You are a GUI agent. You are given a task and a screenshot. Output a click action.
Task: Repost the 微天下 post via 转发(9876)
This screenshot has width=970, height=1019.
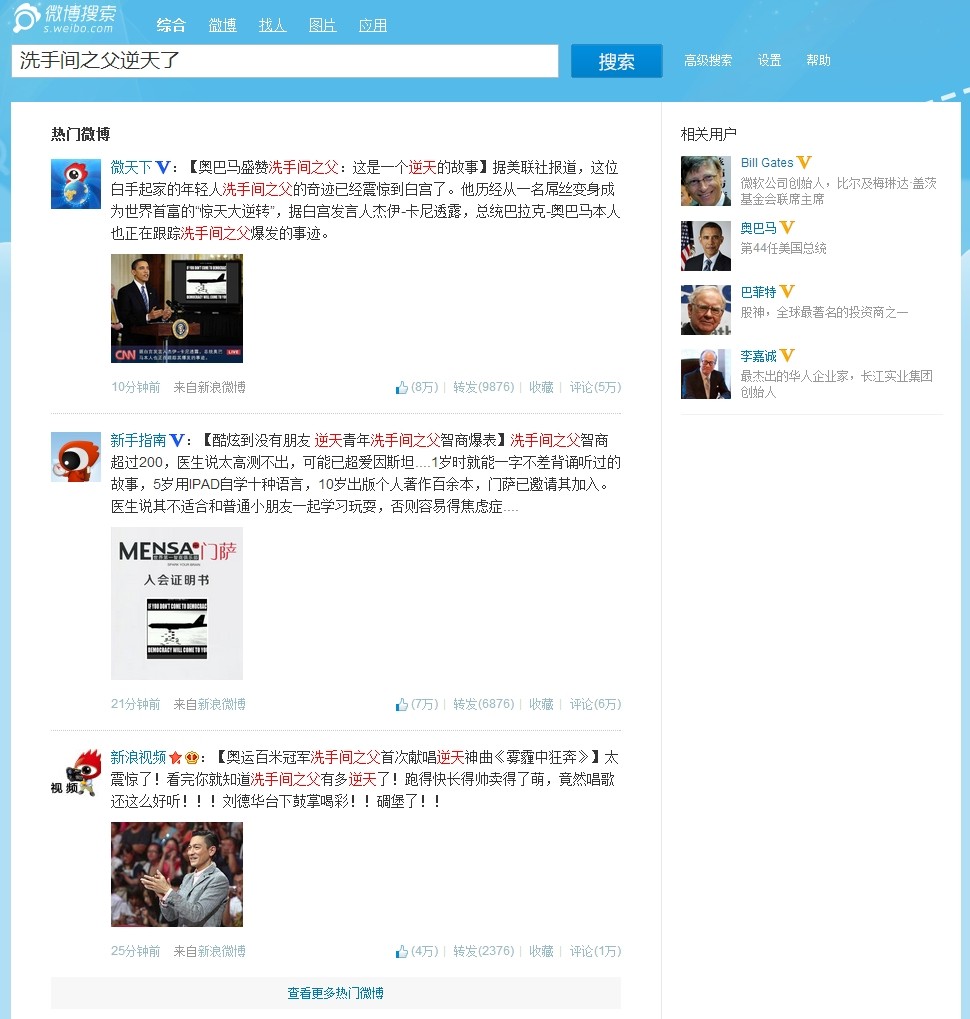[x=483, y=387]
